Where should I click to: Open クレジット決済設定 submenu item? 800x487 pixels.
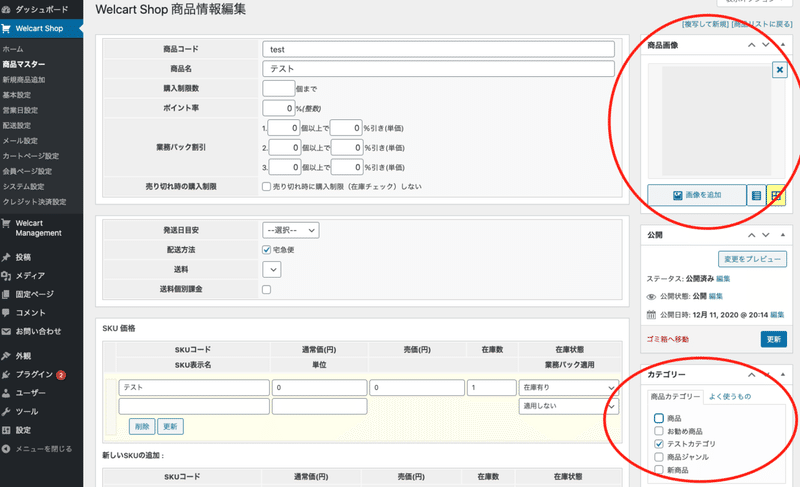pos(35,202)
